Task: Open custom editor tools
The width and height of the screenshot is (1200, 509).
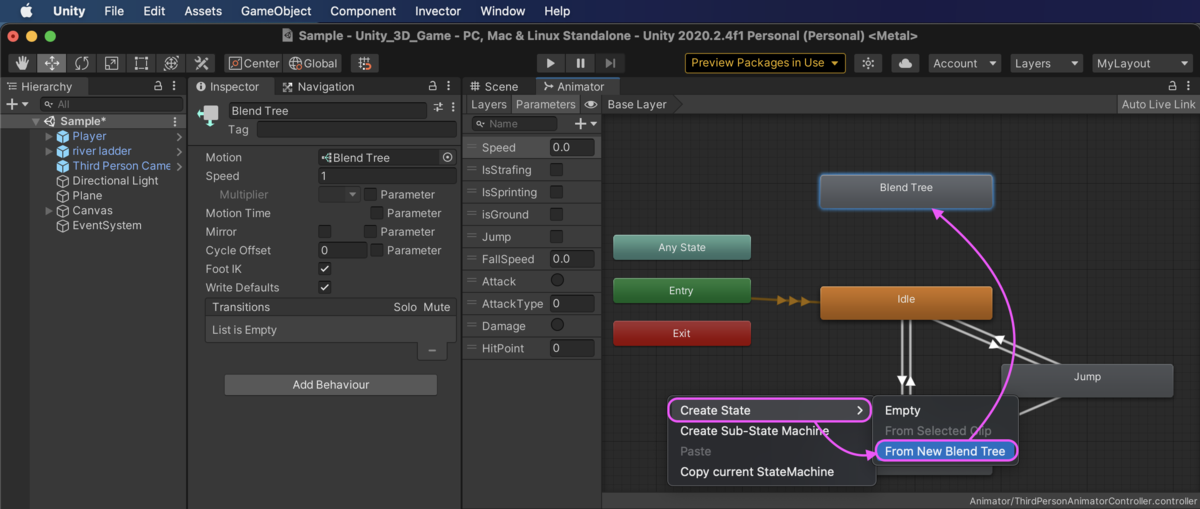Action: point(201,63)
